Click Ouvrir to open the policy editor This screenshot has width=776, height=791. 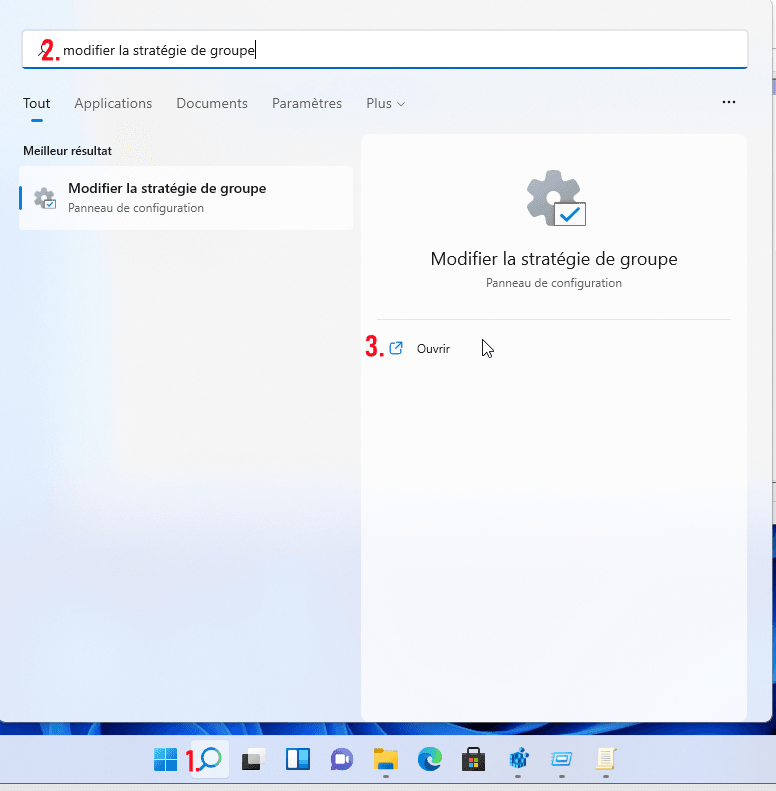point(433,349)
